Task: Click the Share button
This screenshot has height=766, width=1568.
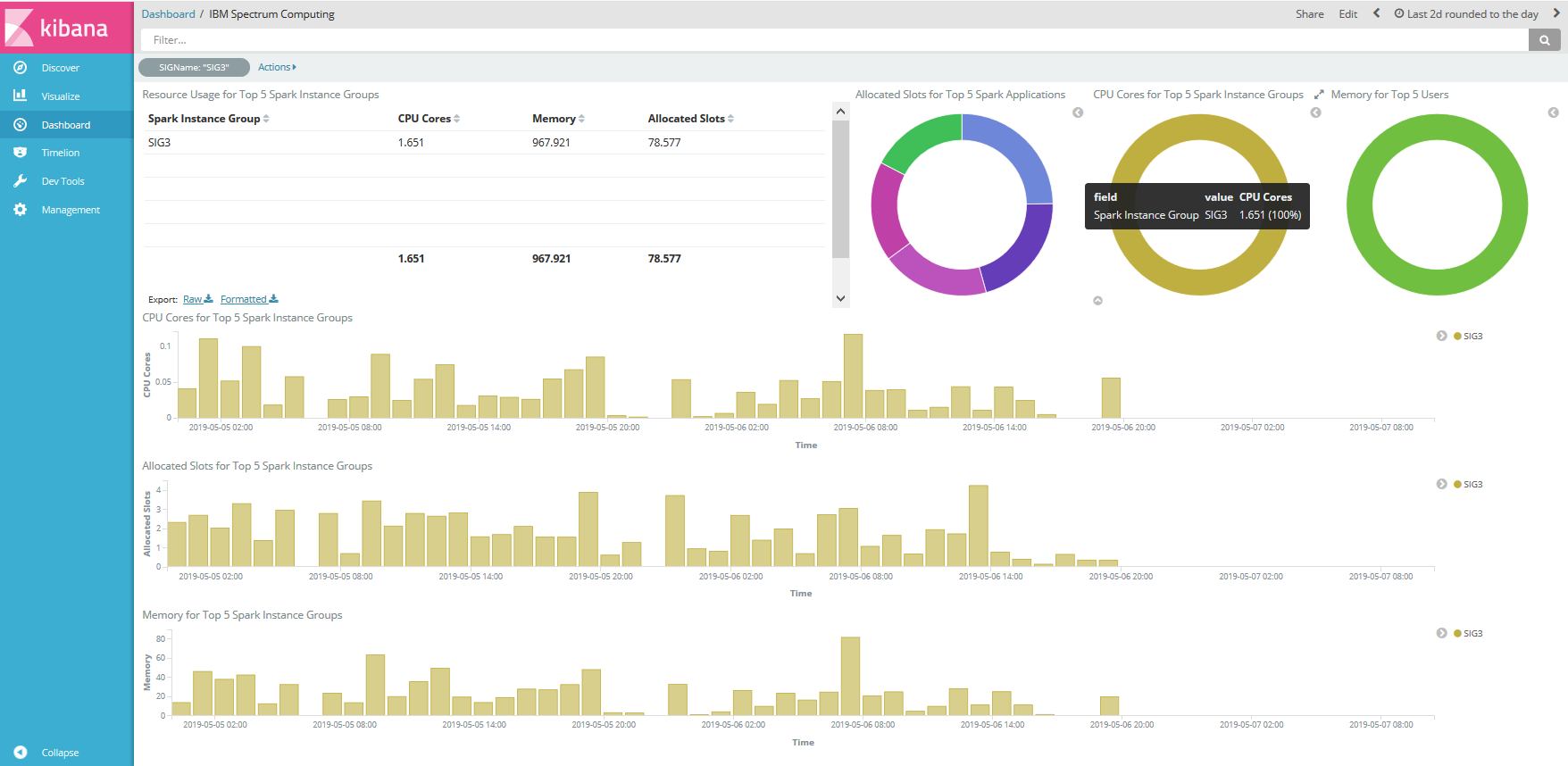Action: point(1310,14)
